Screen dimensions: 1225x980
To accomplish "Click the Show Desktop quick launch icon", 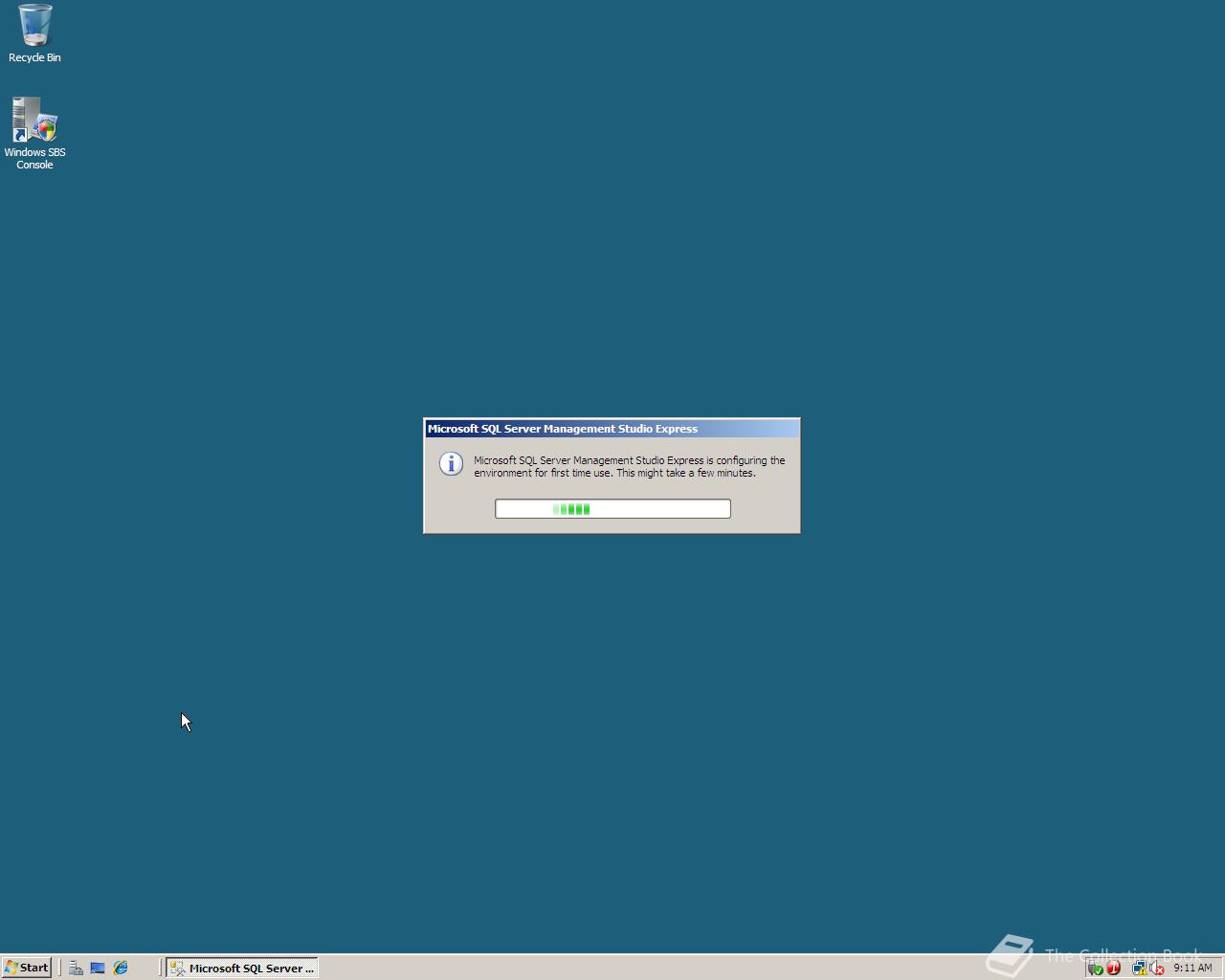I will (98, 968).
